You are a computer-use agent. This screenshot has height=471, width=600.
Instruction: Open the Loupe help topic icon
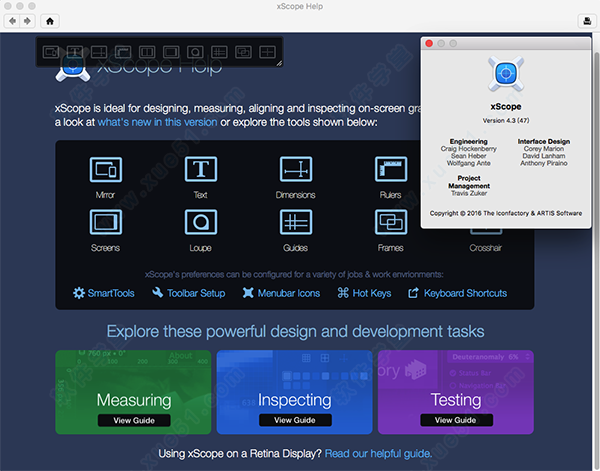point(201,222)
